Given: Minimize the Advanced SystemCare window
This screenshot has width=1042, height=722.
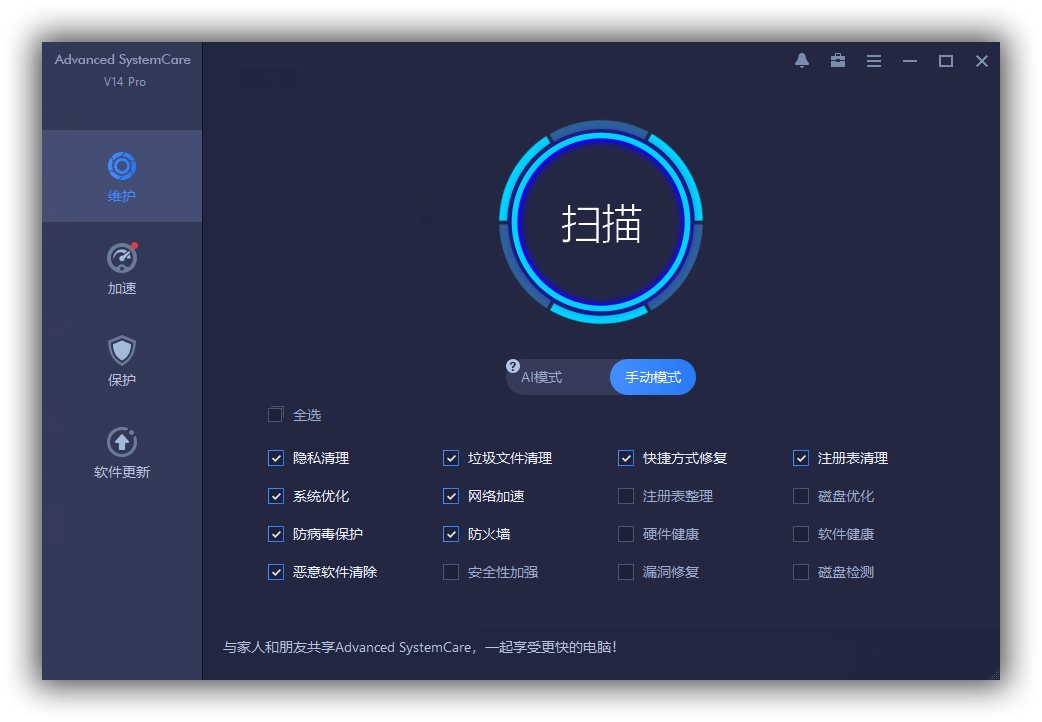Looking at the screenshot, I should click(x=910, y=61).
